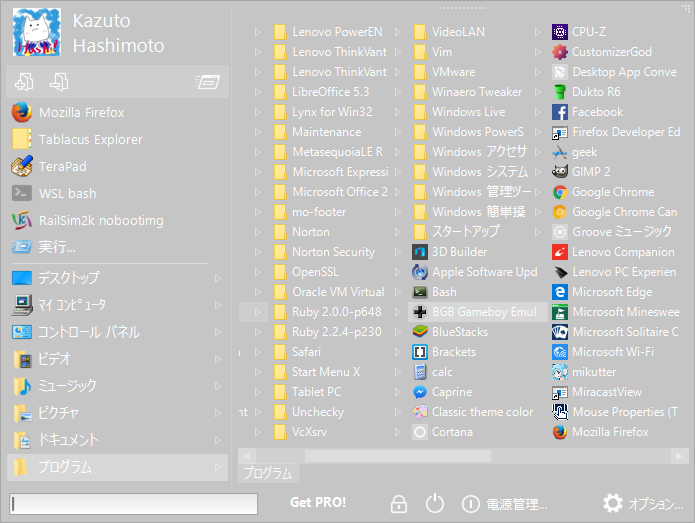Expand the マイ コンピュータ submenu arrow

click(x=218, y=305)
